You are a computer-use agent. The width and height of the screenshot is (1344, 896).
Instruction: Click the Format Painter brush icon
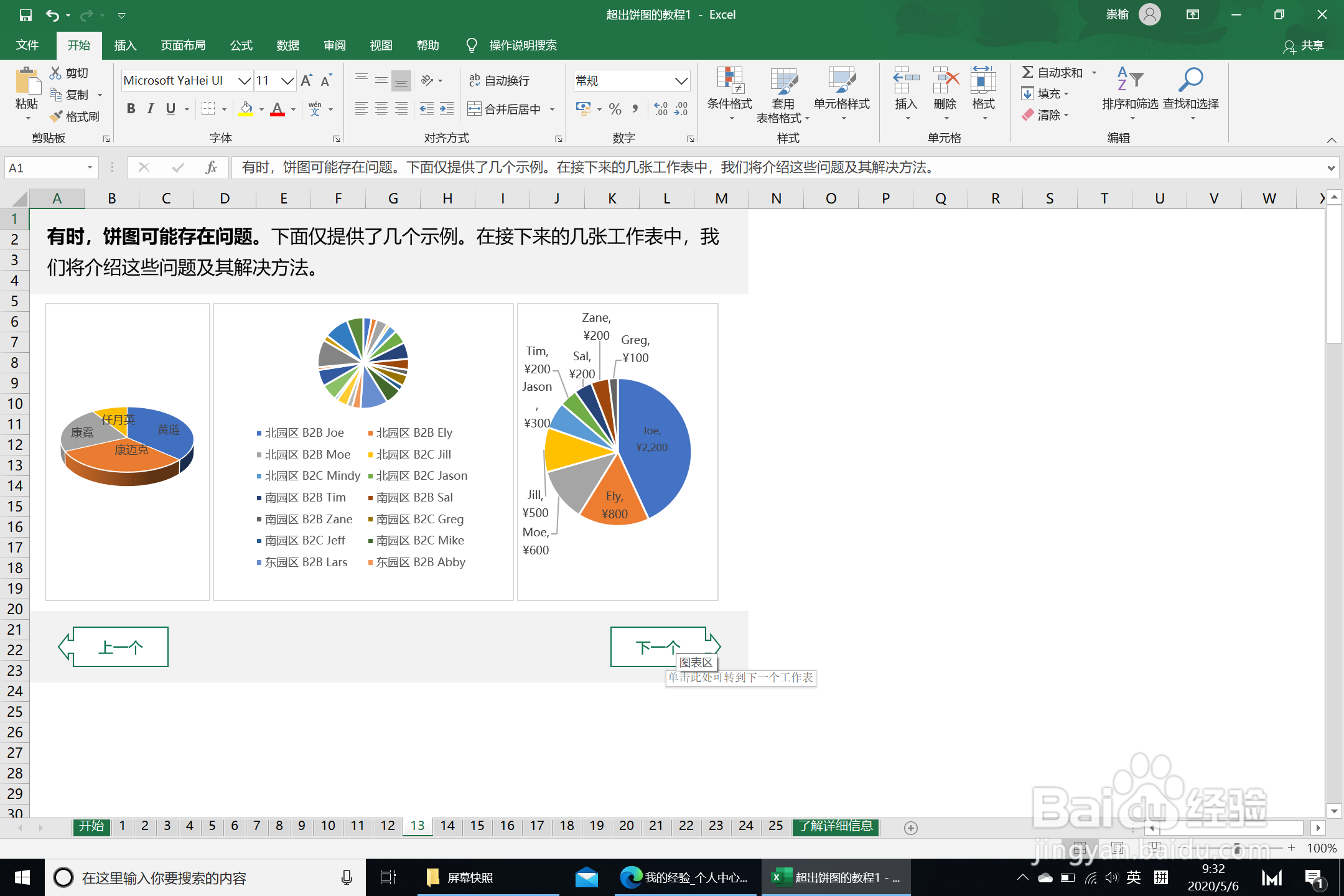57,116
